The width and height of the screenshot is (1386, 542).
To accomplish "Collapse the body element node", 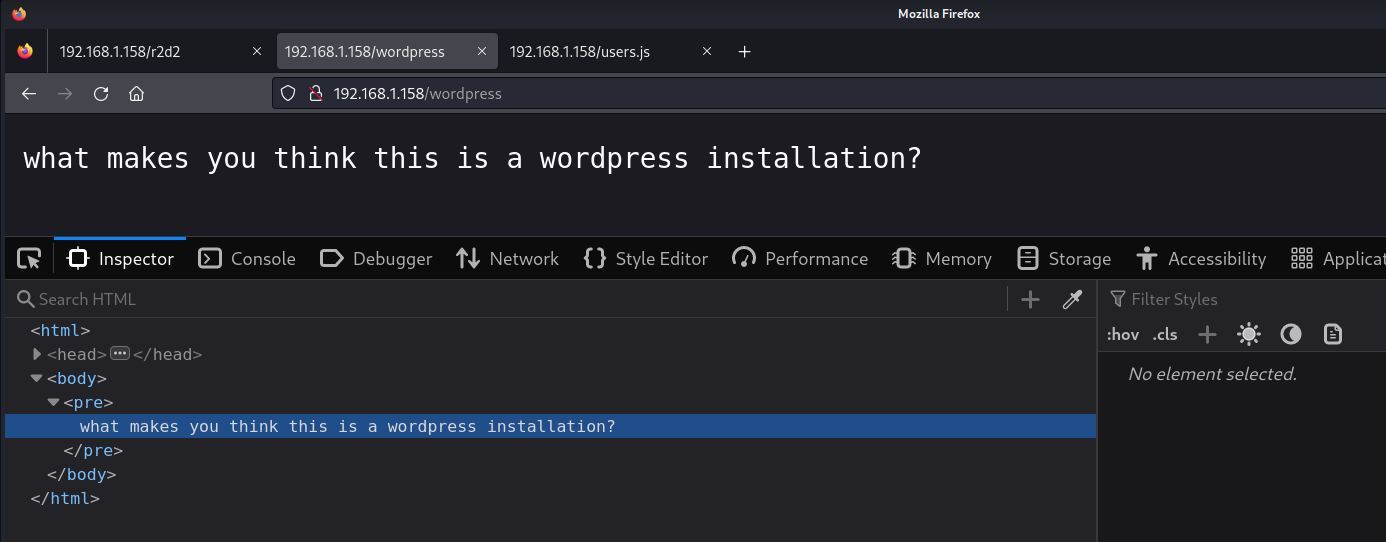I will click(x=37, y=378).
